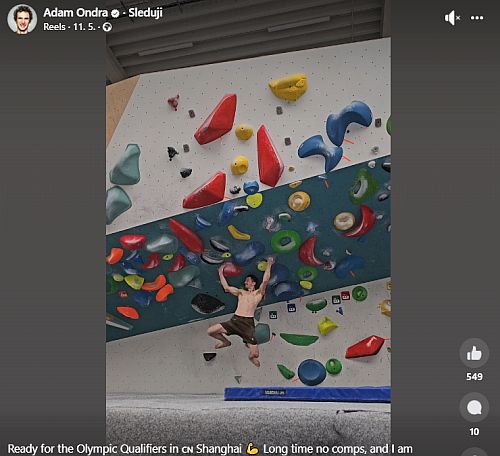Follow the page via Sleduji button
Viewport: 500px width, 456px height.
click(145, 13)
